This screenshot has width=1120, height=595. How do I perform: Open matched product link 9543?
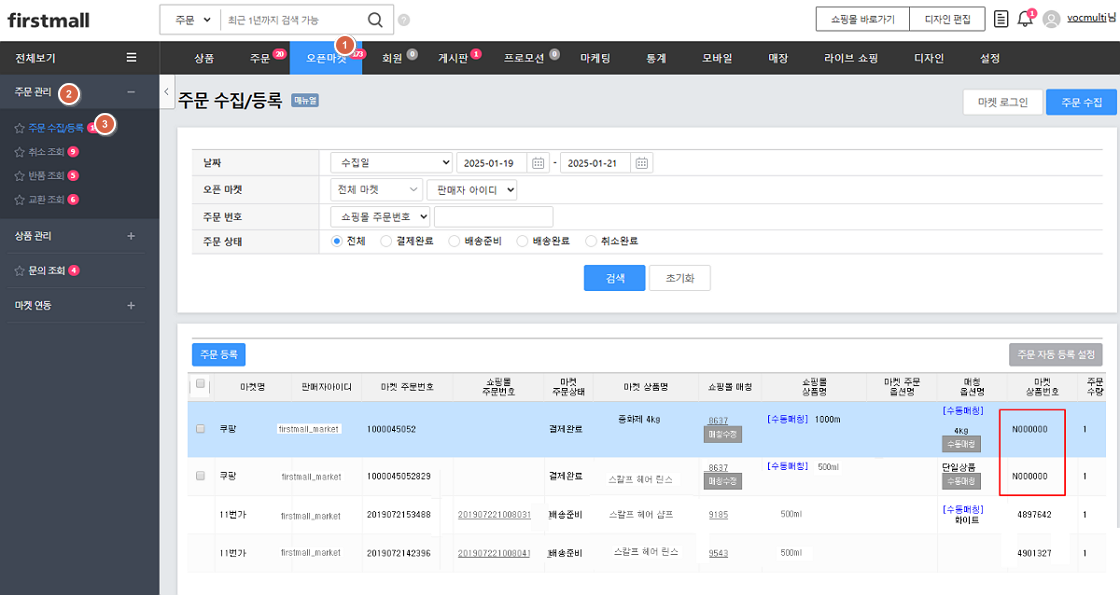[719, 553]
